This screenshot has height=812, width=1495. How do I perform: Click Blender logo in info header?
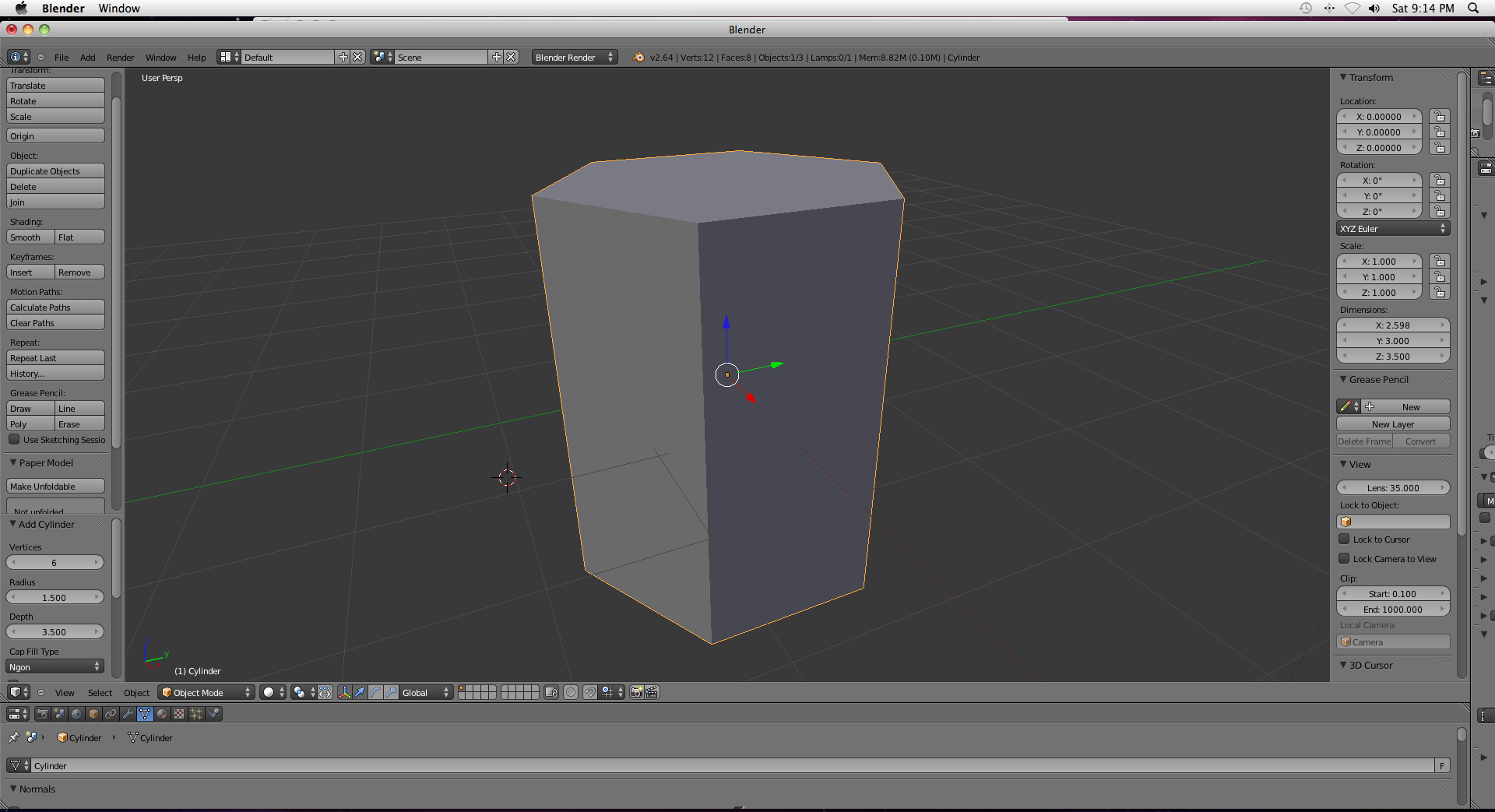tap(638, 57)
